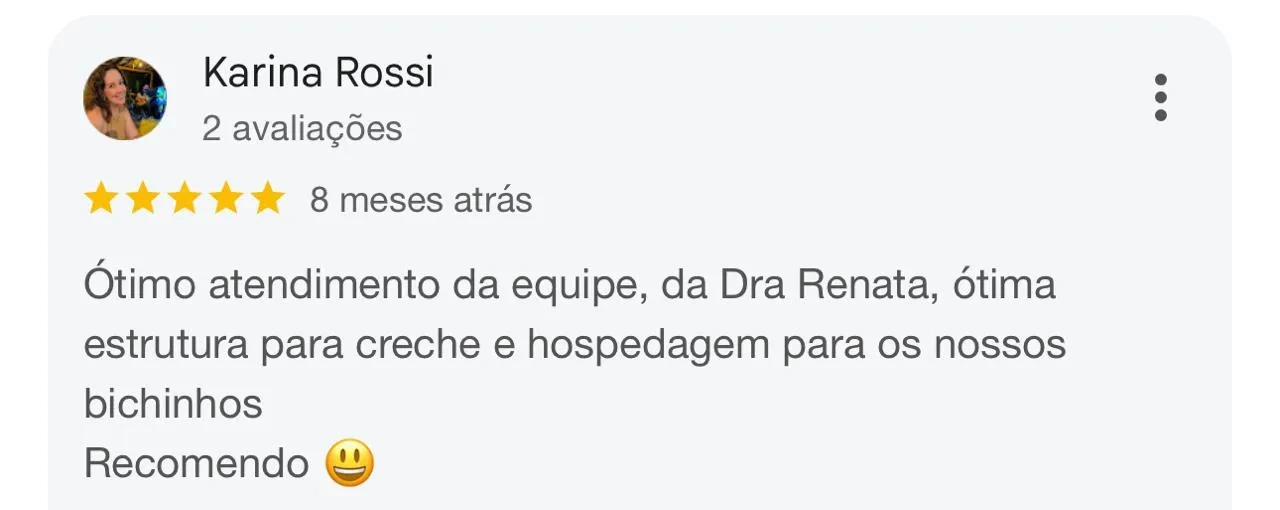This screenshot has height=510, width=1280.
Task: Click the "8 meses atrás" timestamp
Action: [421, 201]
